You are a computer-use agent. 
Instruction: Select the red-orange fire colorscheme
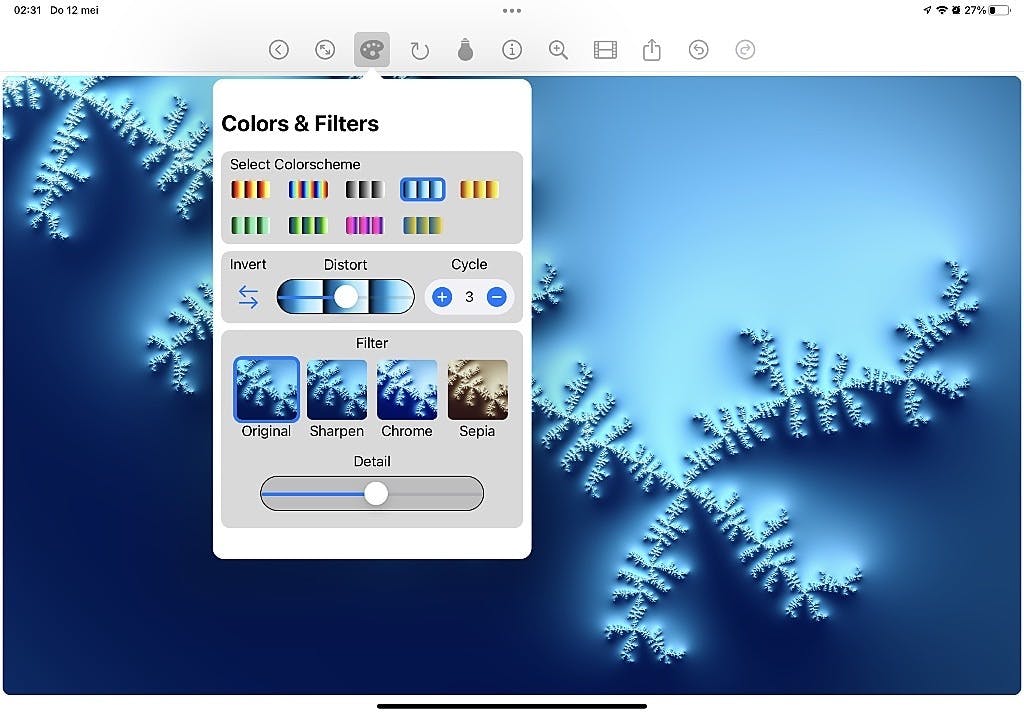click(250, 189)
